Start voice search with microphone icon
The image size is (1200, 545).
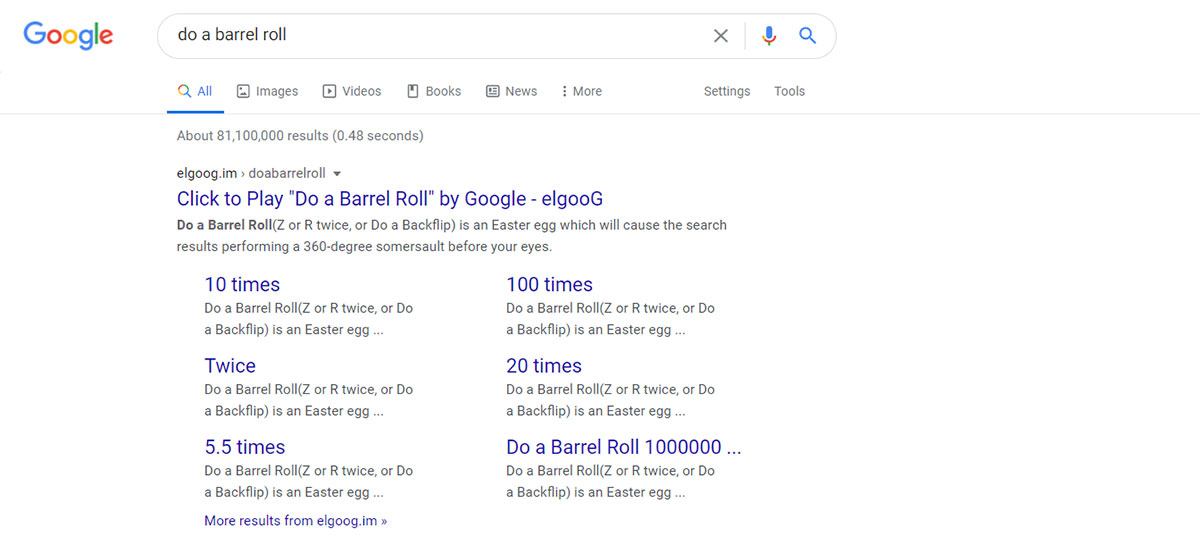click(768, 36)
